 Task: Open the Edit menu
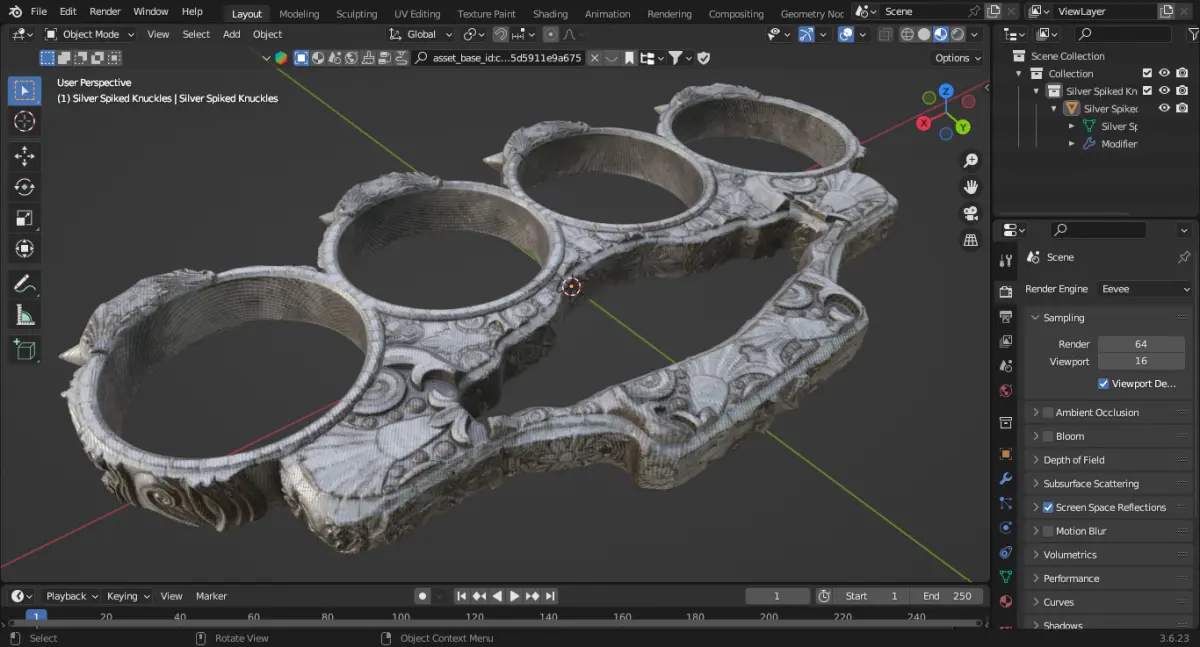(68, 12)
